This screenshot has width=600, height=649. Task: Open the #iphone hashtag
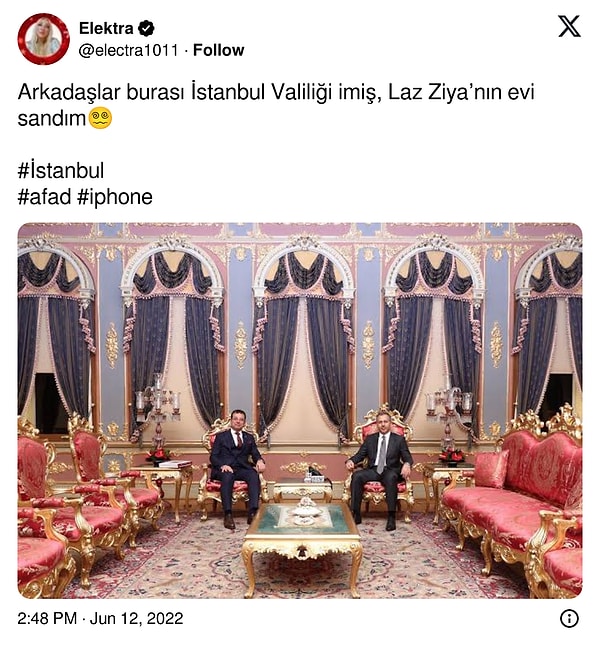pyautogui.click(x=115, y=197)
